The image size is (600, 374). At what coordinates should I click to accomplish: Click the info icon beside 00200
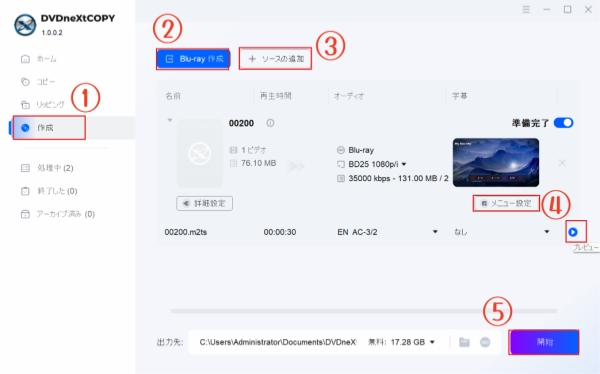(x=270, y=123)
